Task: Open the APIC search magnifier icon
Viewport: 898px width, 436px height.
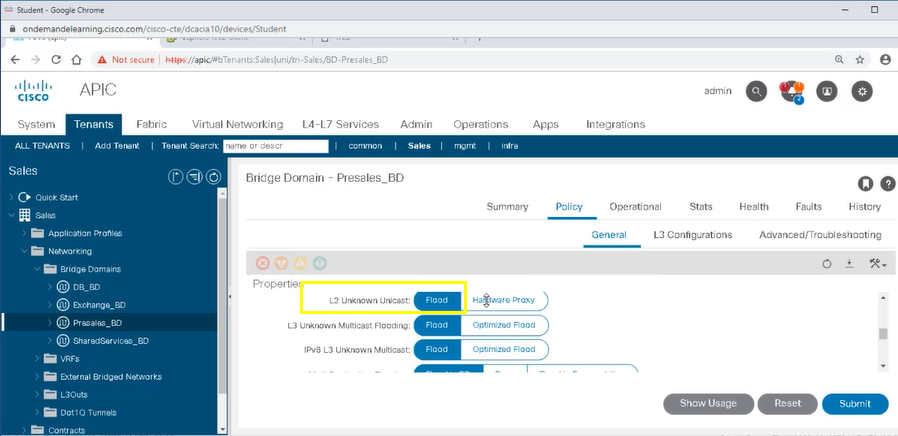Action: [x=757, y=91]
